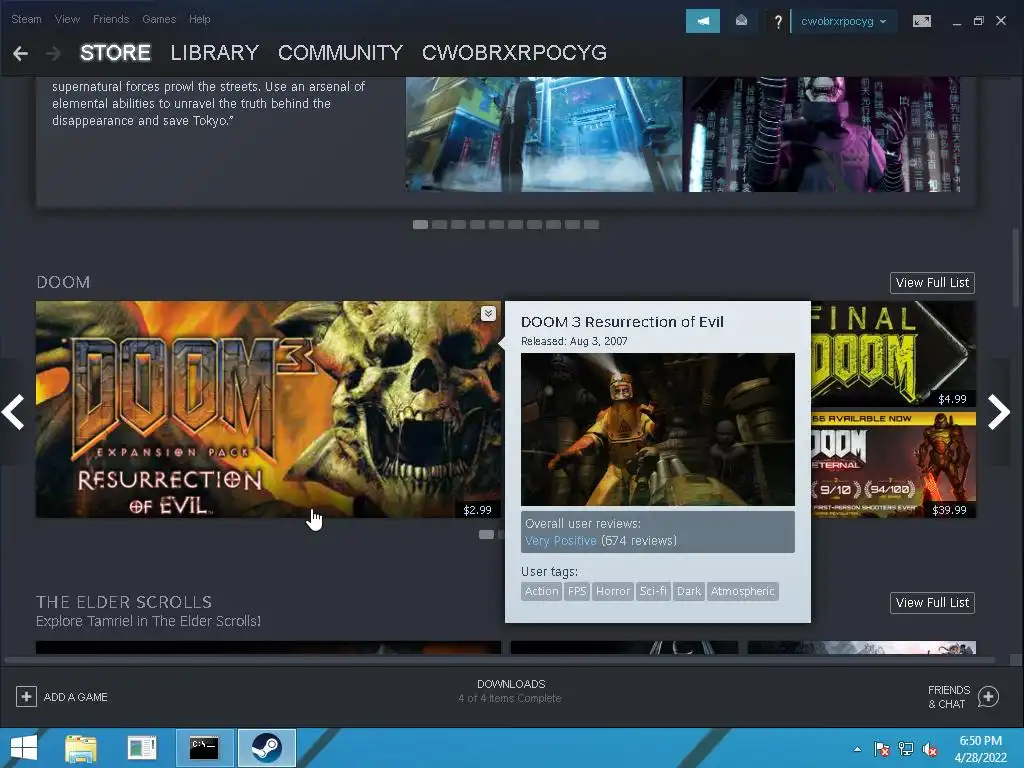The image size is (1024, 768).
Task: Click the Very Positive reviews link
Action: (560, 541)
